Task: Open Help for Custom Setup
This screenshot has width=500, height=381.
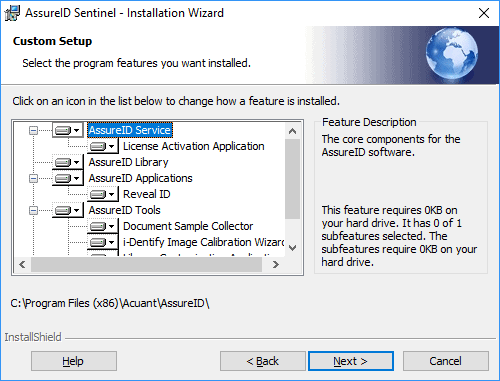Action: (x=74, y=361)
